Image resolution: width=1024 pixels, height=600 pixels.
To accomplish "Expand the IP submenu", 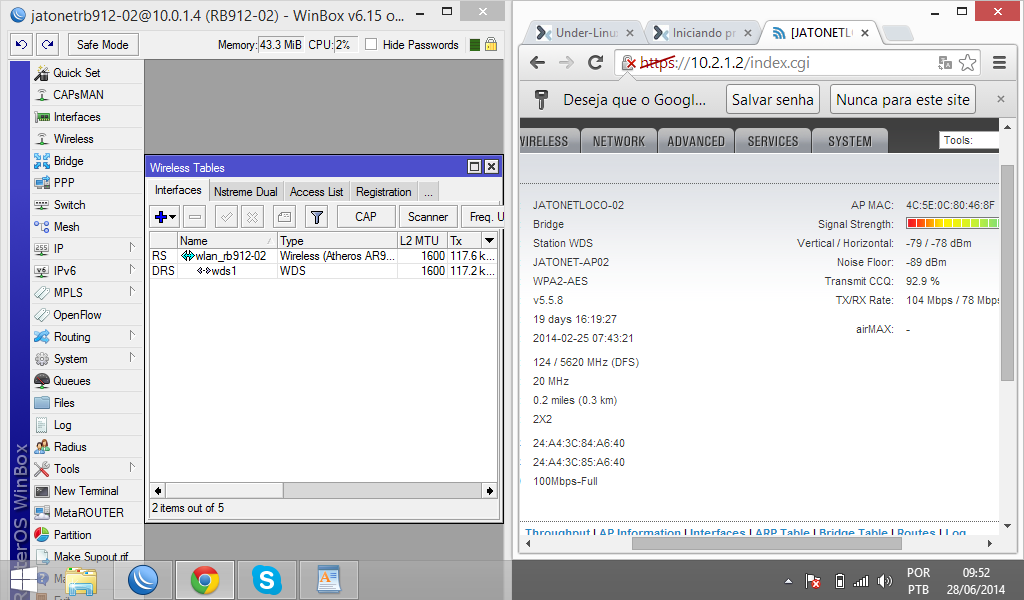I will (132, 247).
